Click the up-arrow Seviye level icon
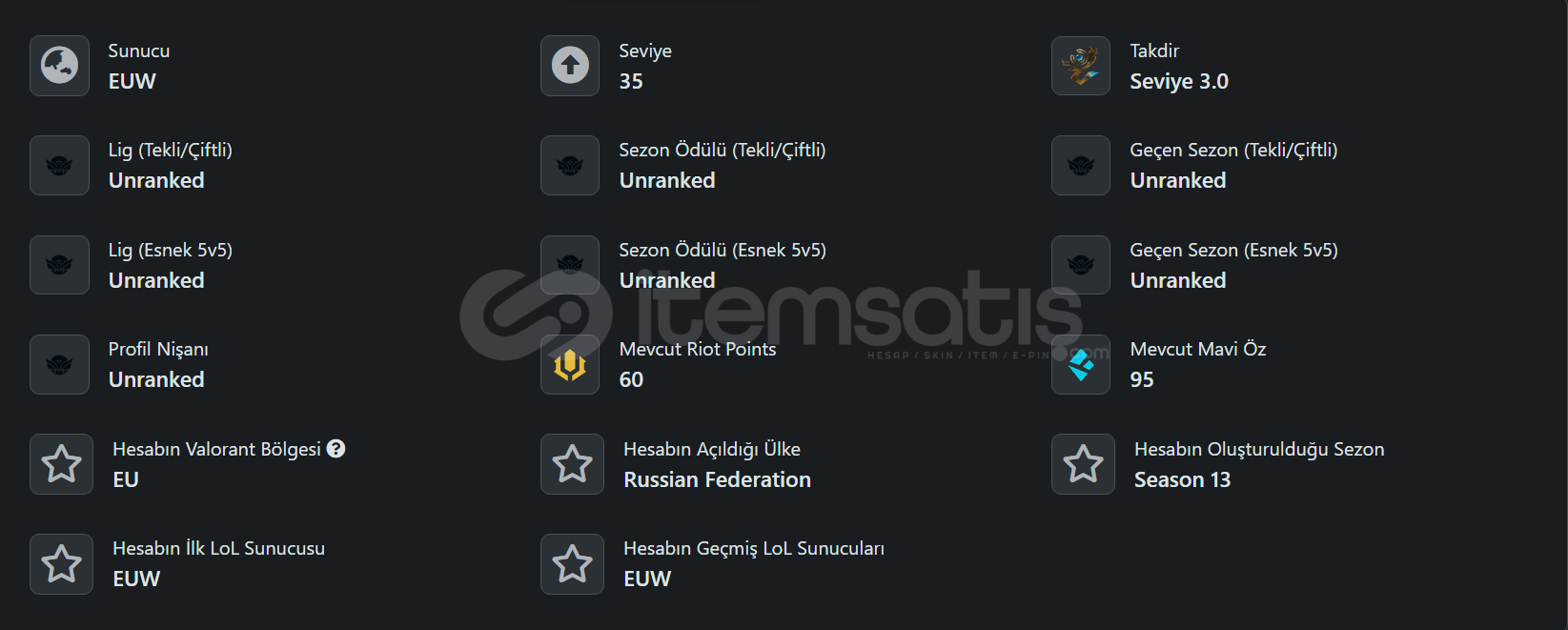 (570, 66)
